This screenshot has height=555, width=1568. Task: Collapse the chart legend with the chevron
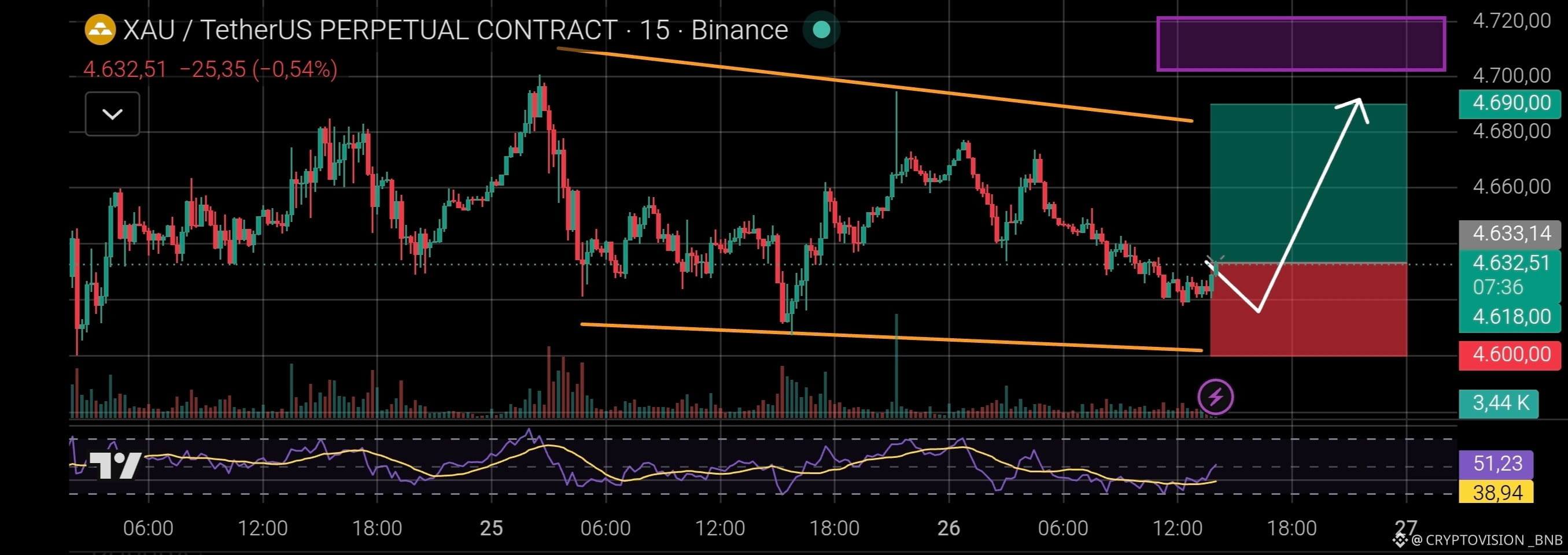click(113, 114)
